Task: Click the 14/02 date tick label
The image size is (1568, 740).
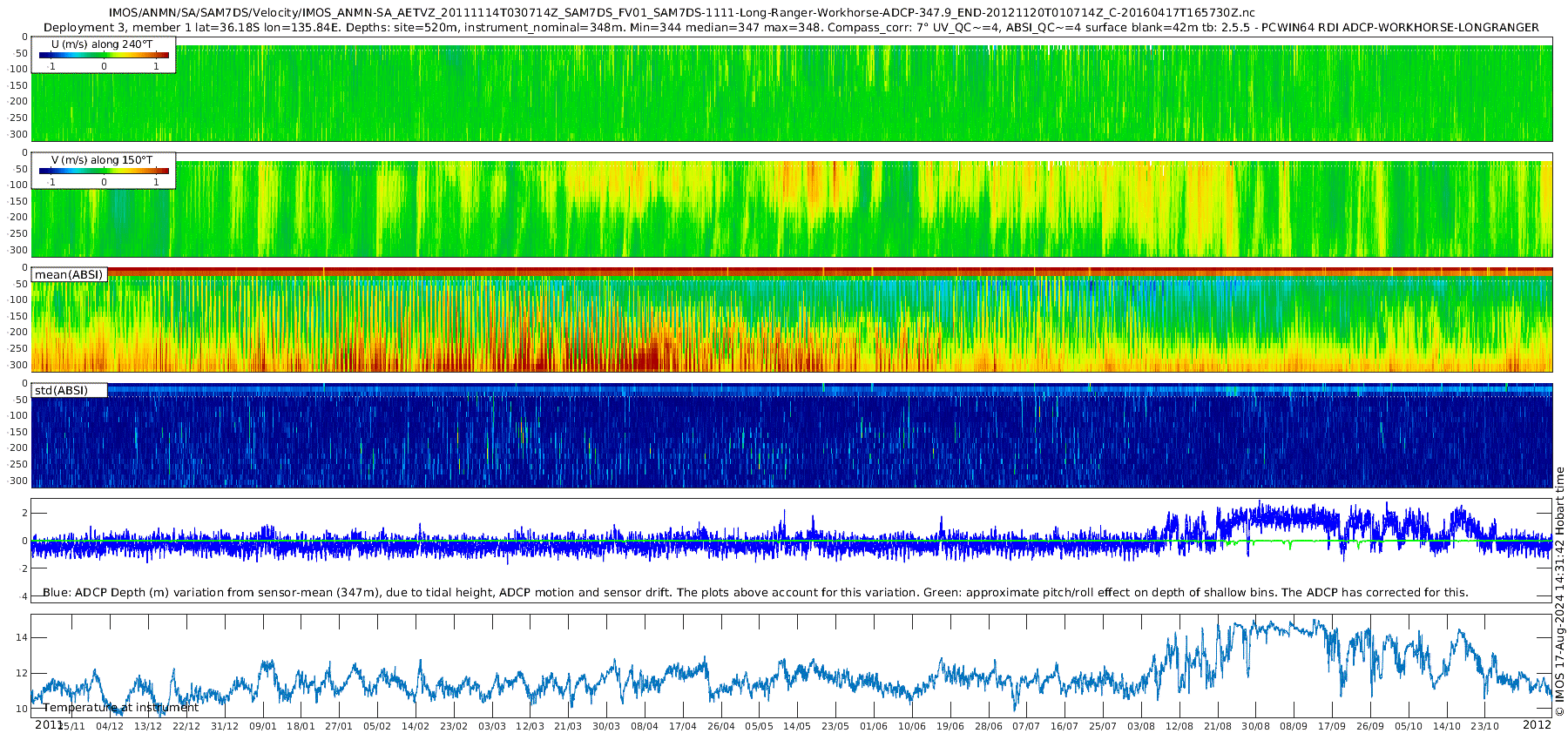Action: point(416,726)
